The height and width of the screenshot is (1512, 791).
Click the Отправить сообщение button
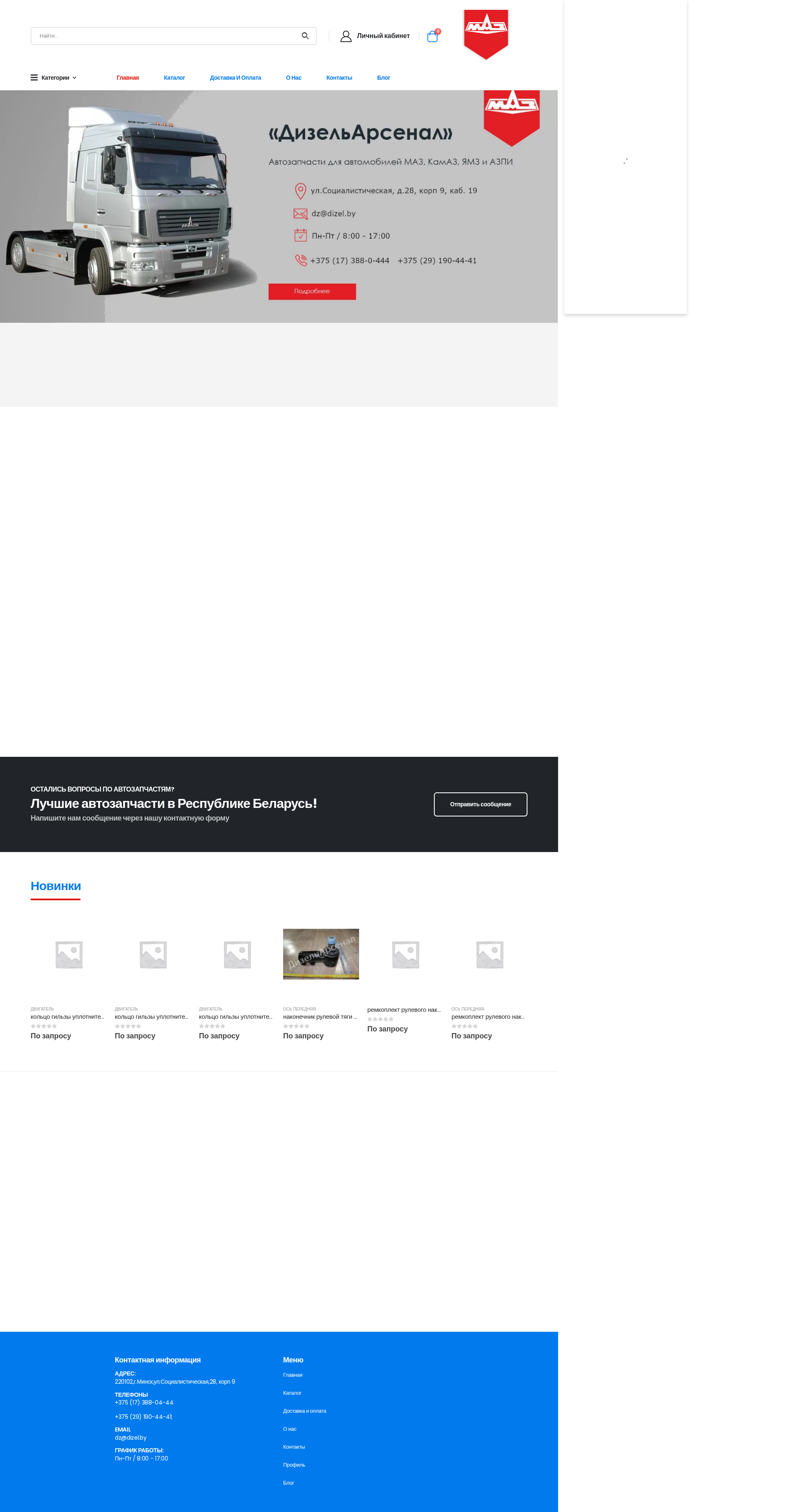point(480,803)
